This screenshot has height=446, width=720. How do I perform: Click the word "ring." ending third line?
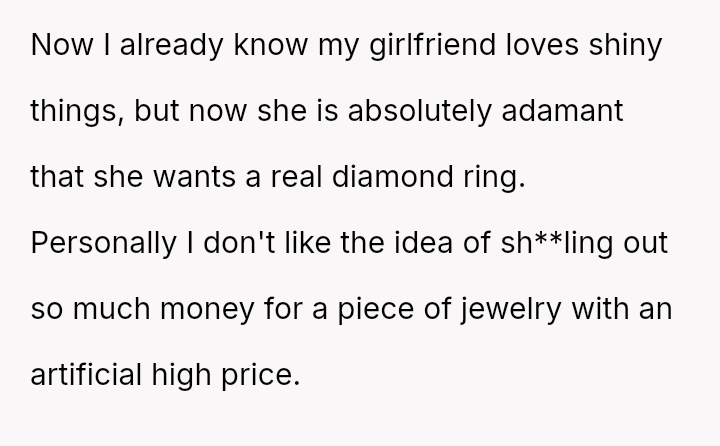tap(495, 178)
